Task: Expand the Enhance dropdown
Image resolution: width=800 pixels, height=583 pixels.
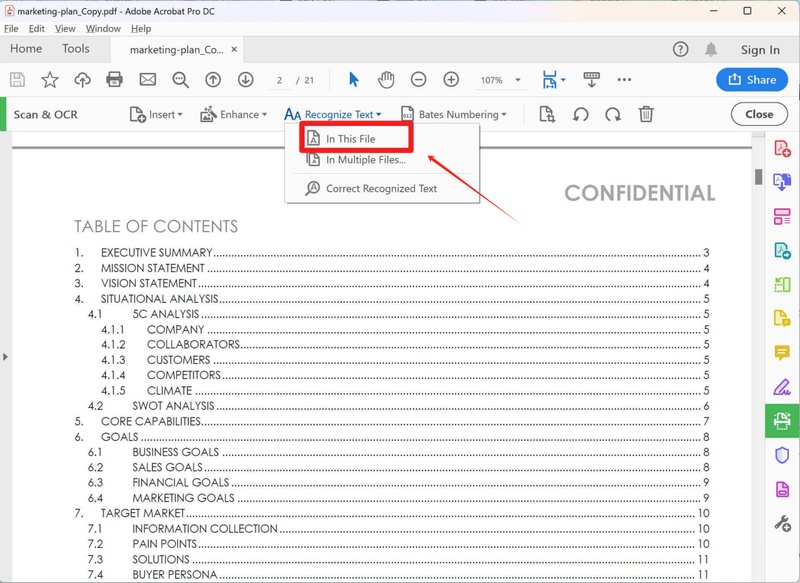Action: pos(234,114)
